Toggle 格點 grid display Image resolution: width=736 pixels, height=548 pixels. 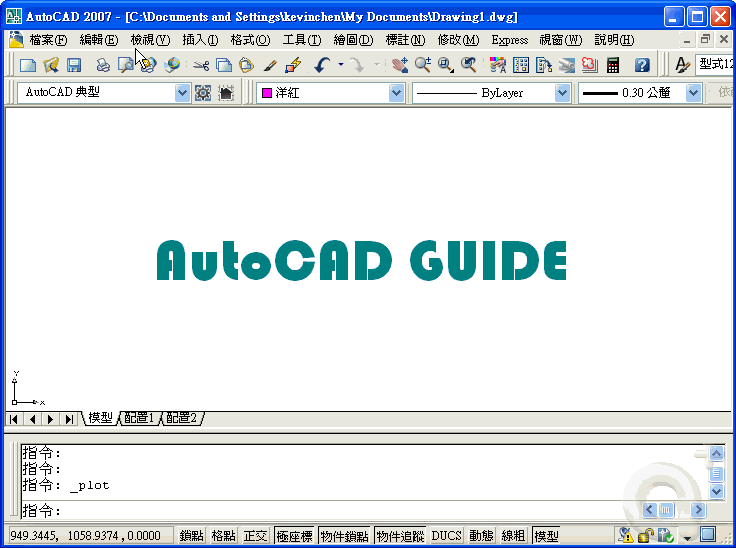click(223, 535)
